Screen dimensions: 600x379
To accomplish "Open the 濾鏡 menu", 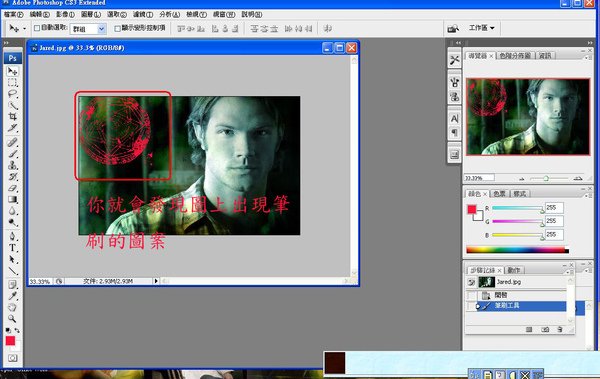I will coord(143,15).
